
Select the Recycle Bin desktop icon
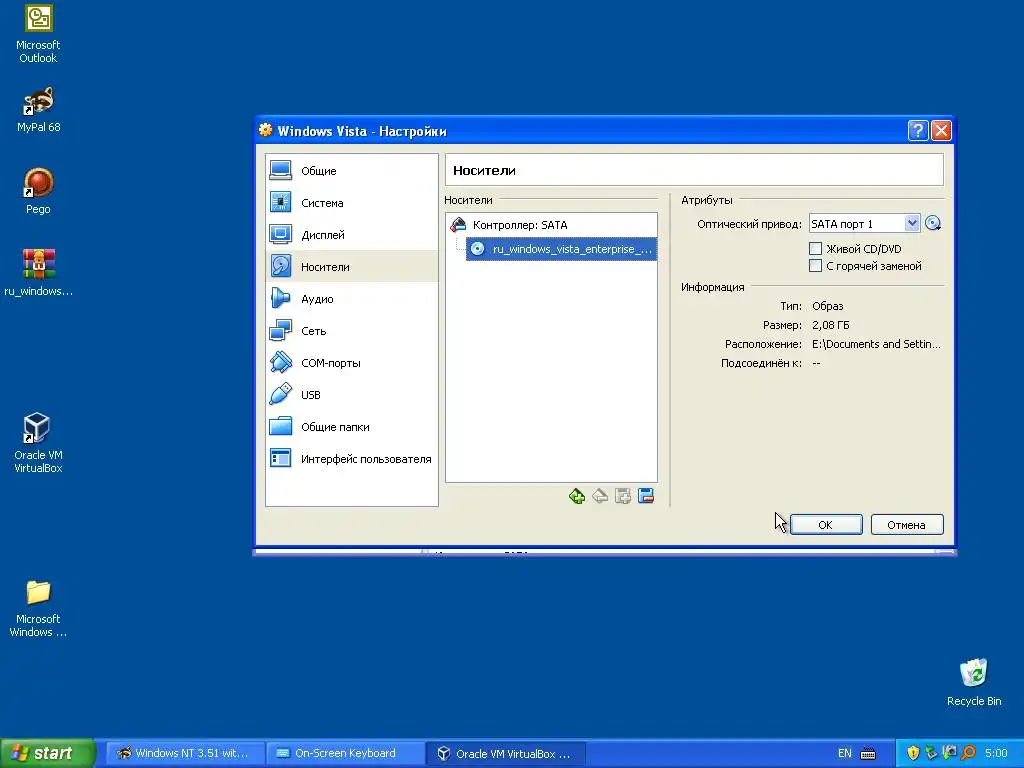click(974, 682)
